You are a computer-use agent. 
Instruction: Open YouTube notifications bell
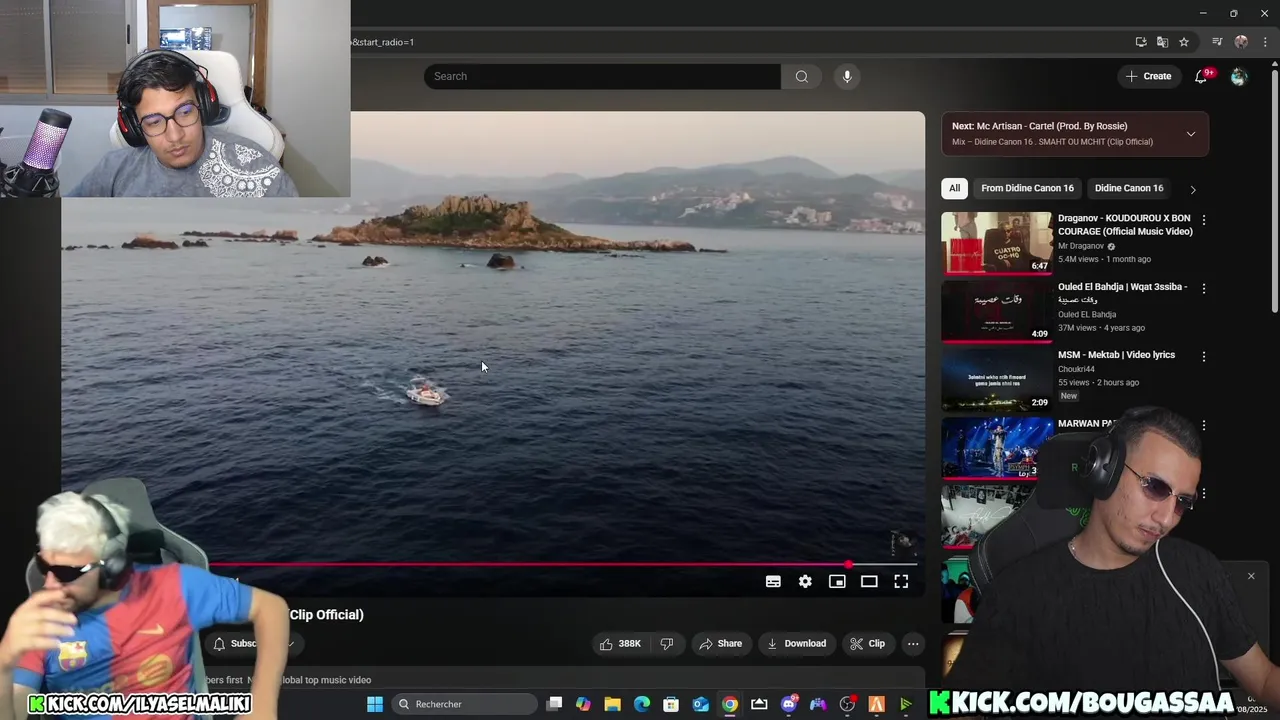(x=1201, y=76)
